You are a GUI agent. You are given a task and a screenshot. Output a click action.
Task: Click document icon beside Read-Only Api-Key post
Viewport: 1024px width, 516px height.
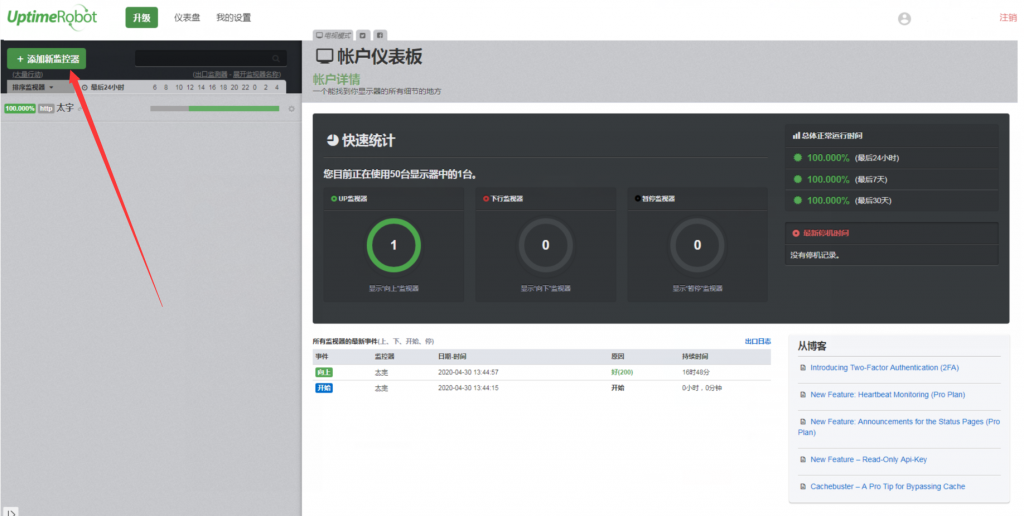[x=803, y=459]
